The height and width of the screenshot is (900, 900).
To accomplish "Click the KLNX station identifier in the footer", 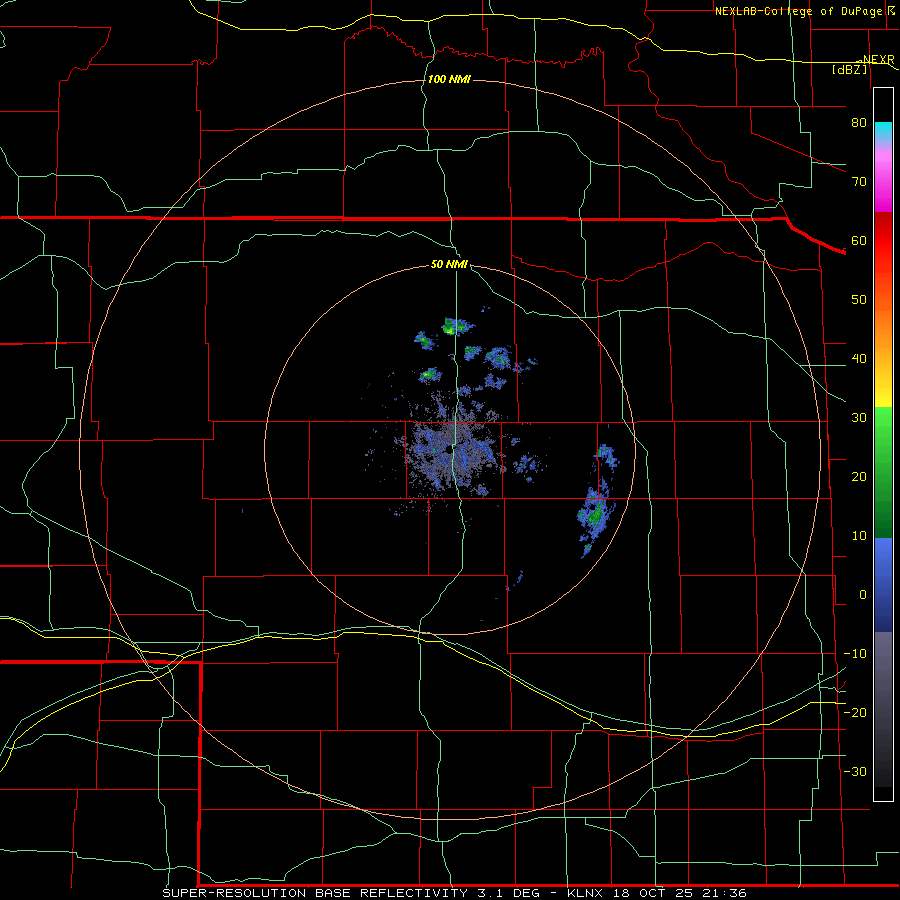I will [587, 893].
